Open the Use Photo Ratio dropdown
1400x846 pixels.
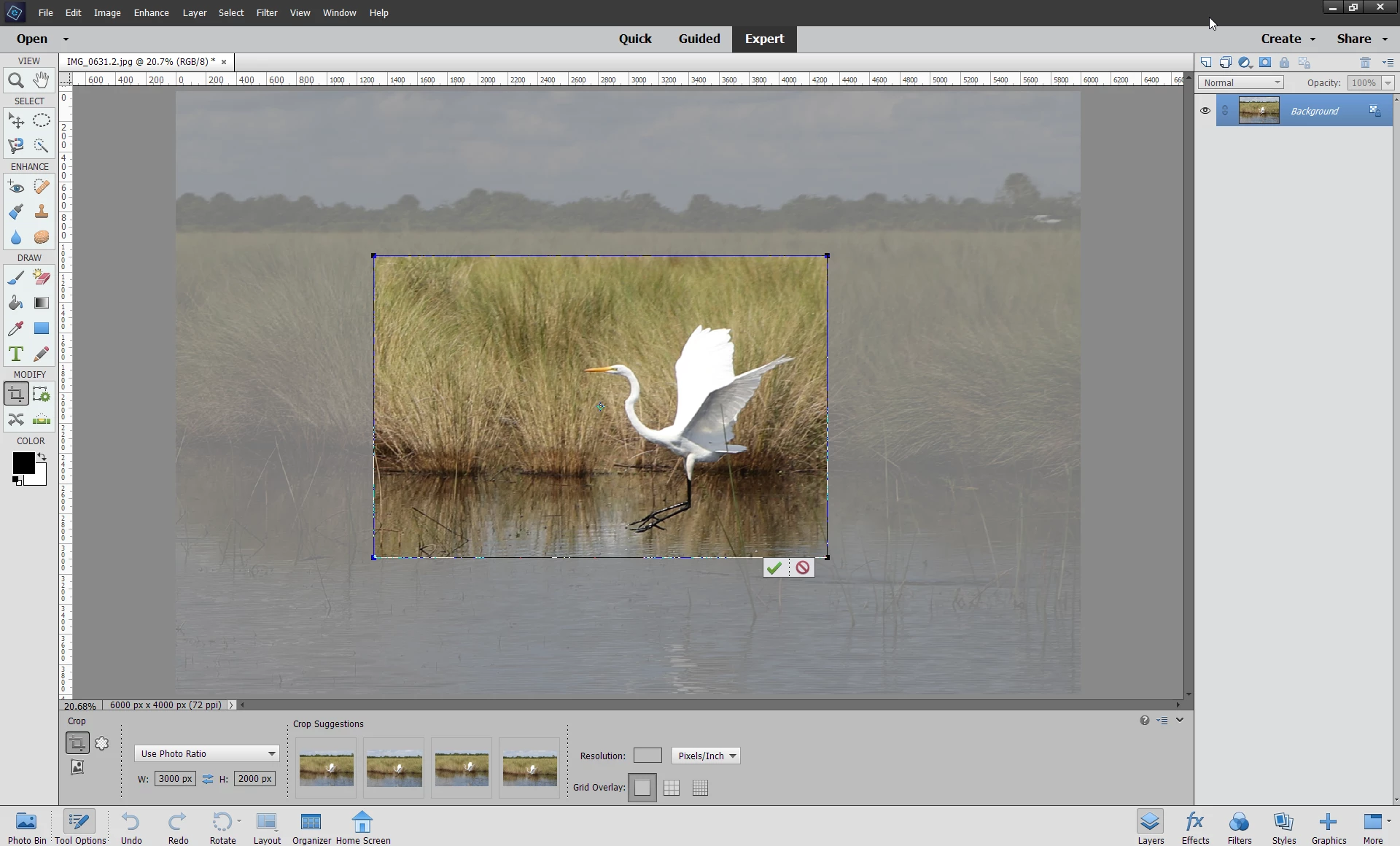(x=207, y=753)
